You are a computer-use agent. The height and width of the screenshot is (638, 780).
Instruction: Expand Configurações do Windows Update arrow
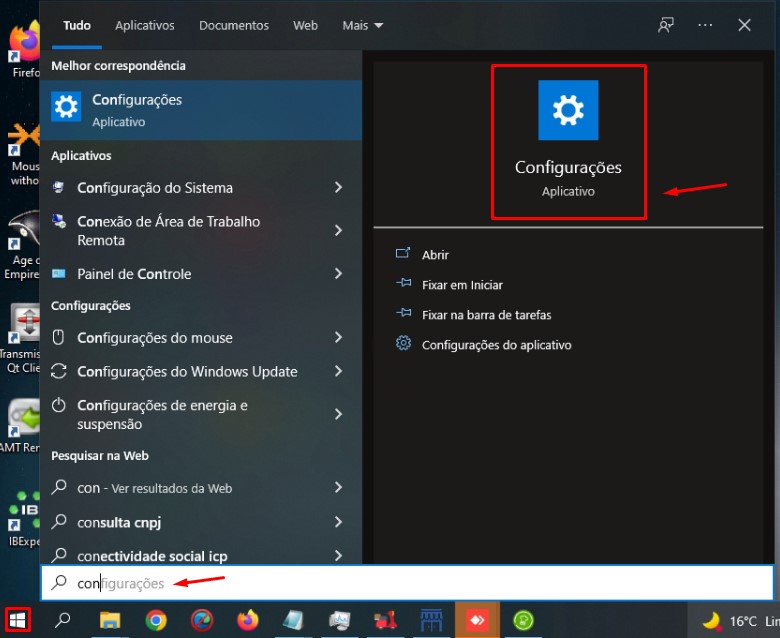pyautogui.click(x=338, y=371)
